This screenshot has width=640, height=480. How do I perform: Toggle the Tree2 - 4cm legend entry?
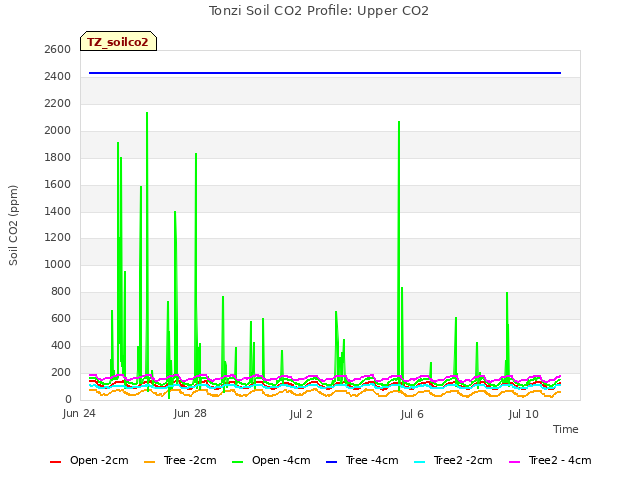[x=551, y=460]
